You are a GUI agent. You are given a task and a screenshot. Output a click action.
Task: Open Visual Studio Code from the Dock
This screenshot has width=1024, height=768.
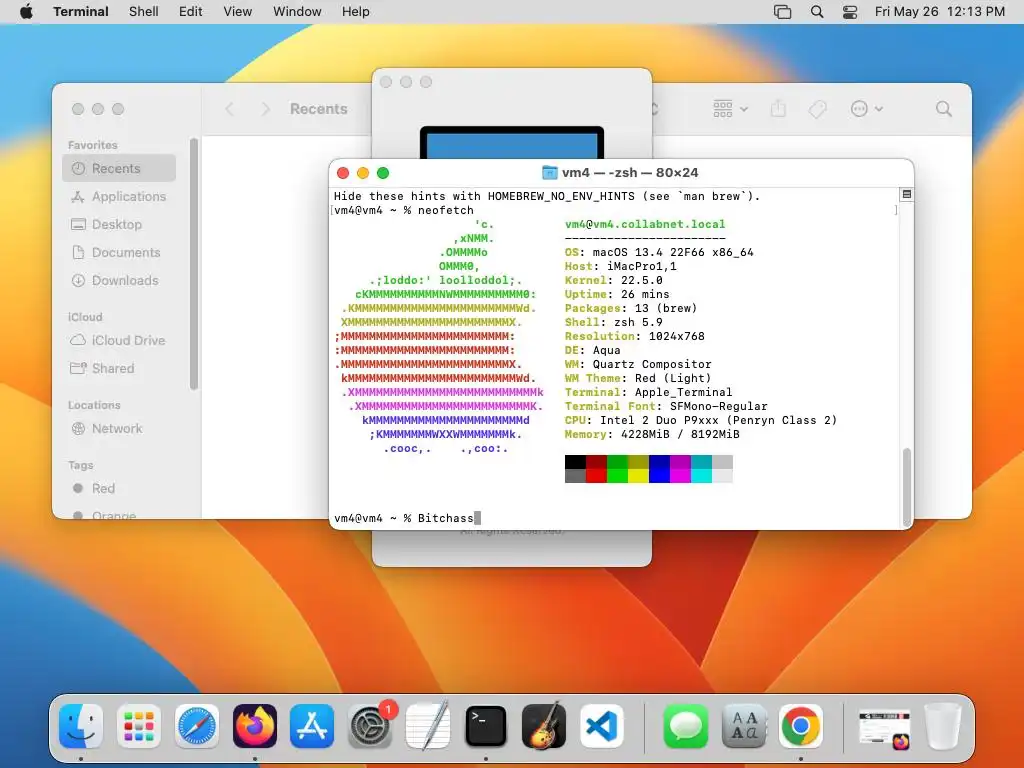pos(601,726)
